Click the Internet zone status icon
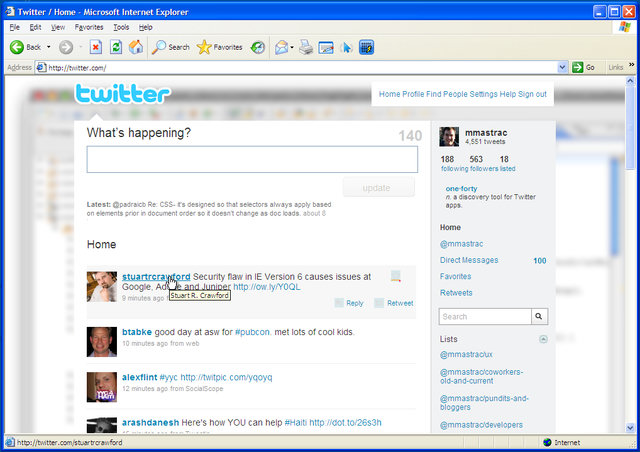This screenshot has width=640, height=452. coord(547,443)
